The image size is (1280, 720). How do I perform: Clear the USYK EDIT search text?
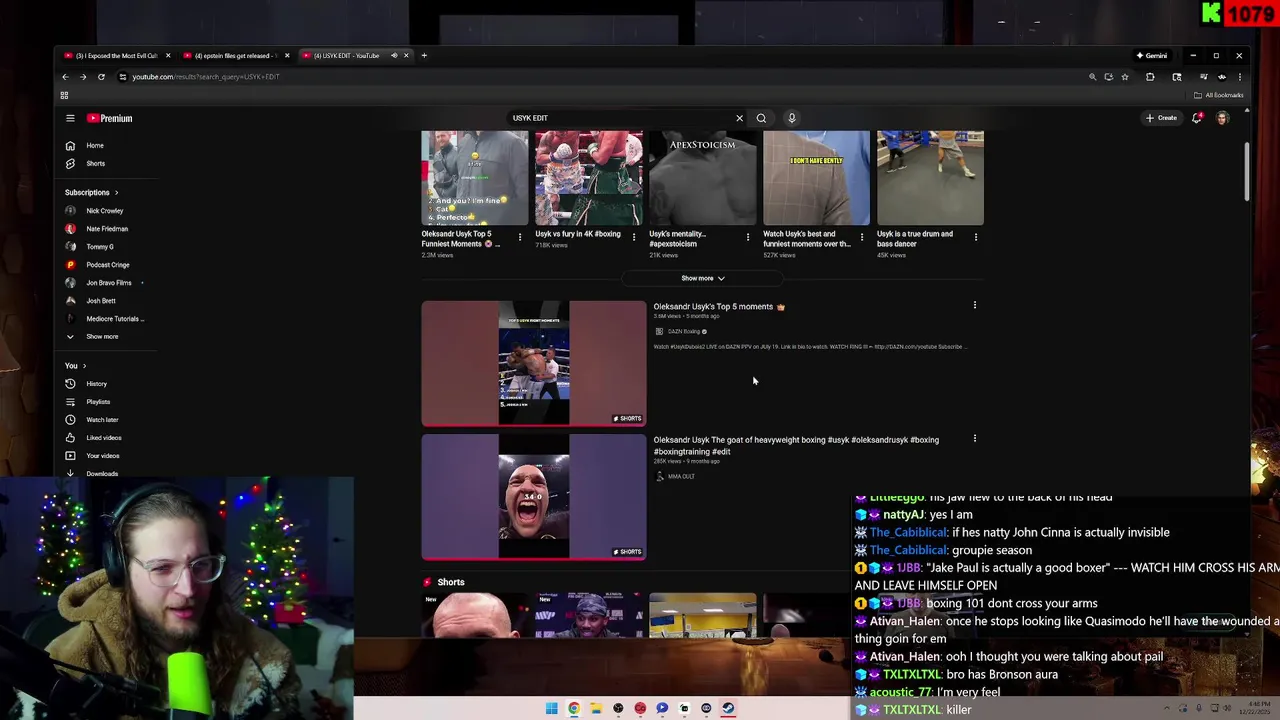coord(739,118)
